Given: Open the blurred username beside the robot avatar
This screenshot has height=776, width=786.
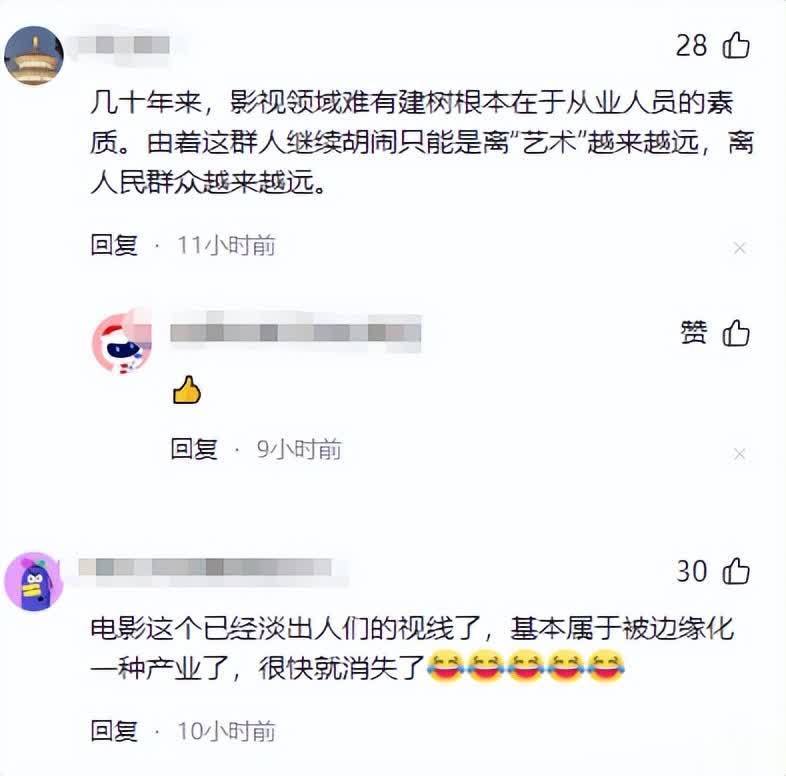Looking at the screenshot, I should tap(296, 332).
